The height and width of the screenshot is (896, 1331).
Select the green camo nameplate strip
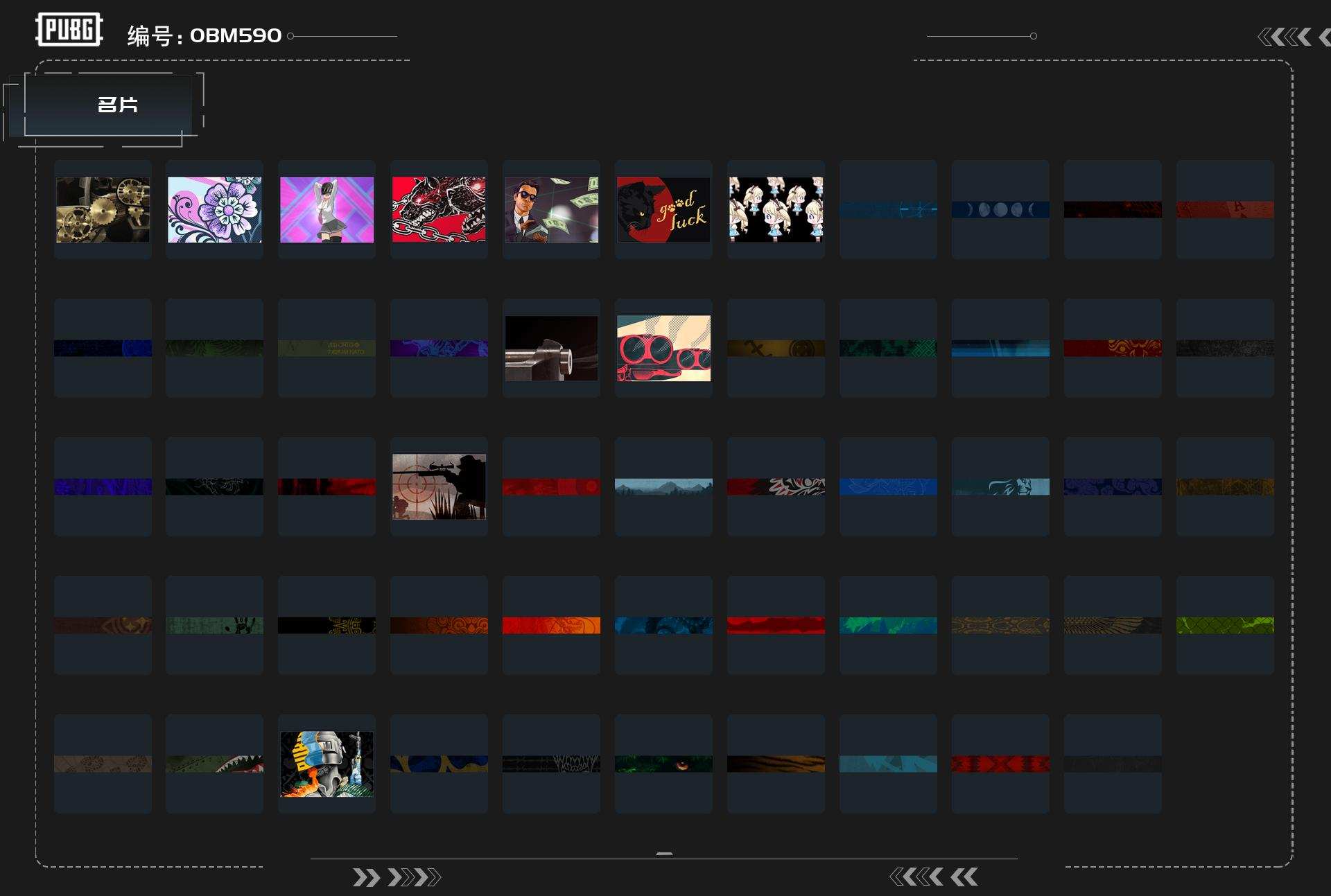tap(888, 348)
